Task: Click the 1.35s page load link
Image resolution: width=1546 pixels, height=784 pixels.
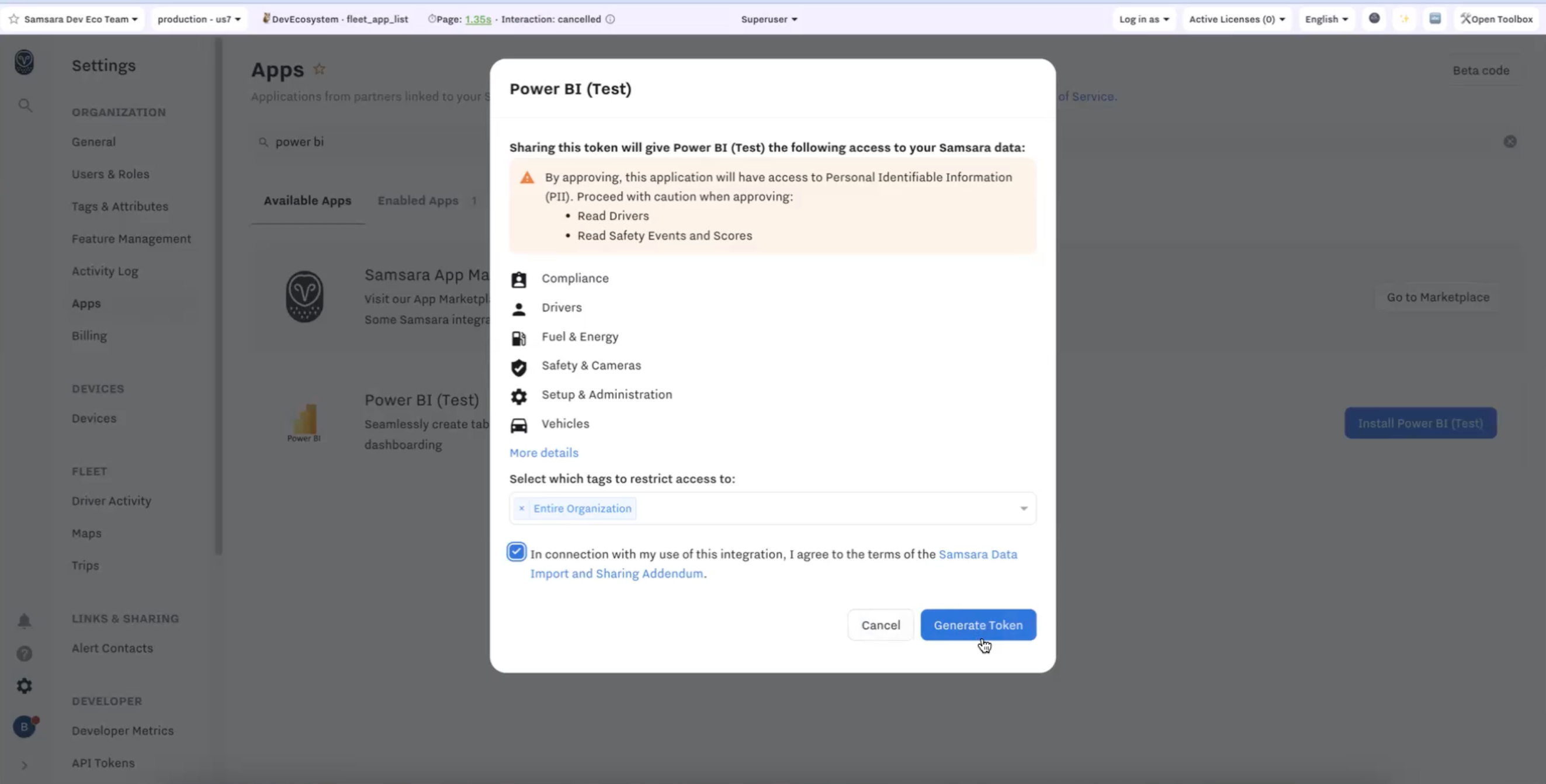Action: coord(478,19)
